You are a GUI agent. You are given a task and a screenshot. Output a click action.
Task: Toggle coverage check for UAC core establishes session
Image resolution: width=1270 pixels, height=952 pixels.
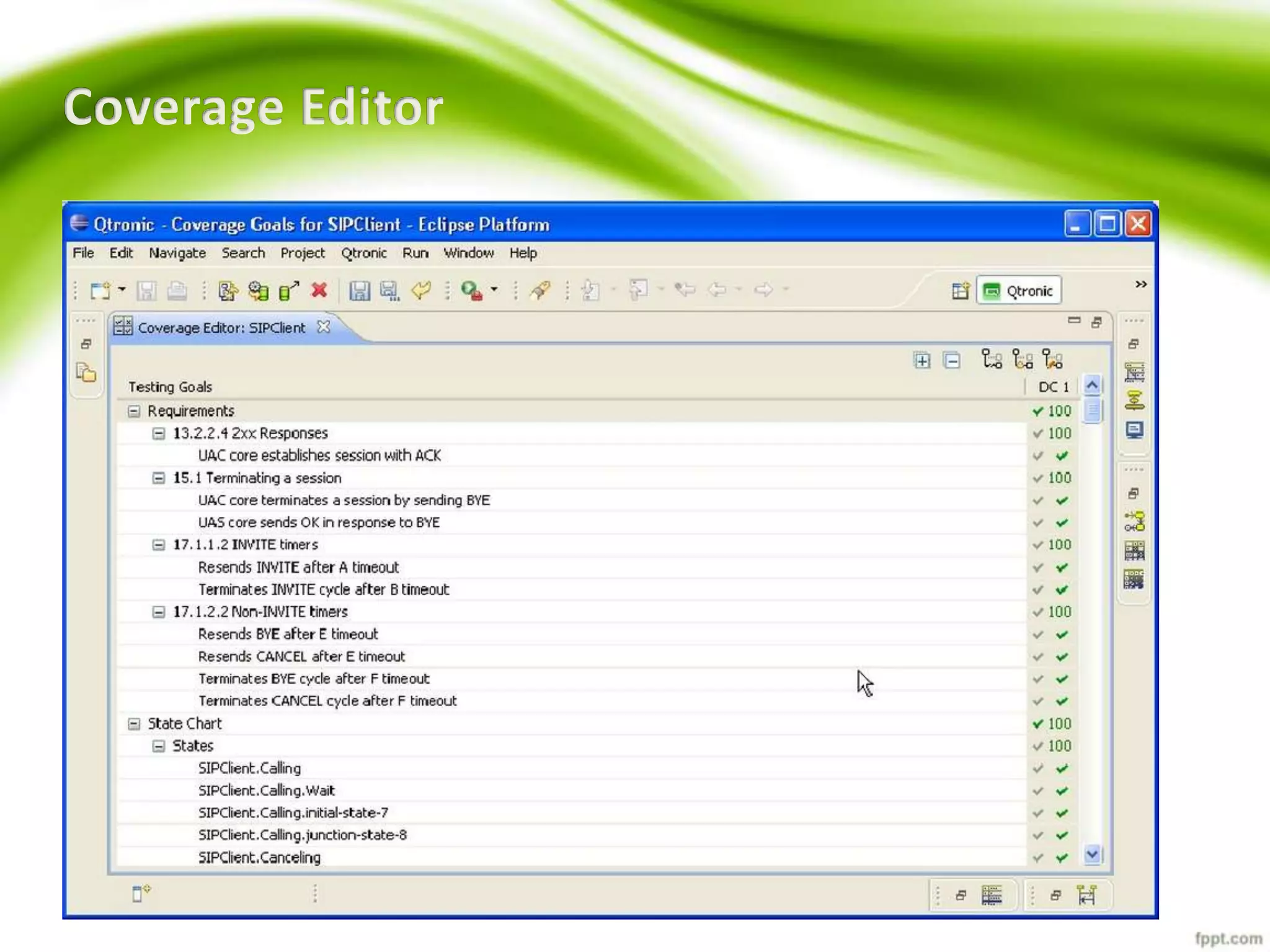point(1062,456)
